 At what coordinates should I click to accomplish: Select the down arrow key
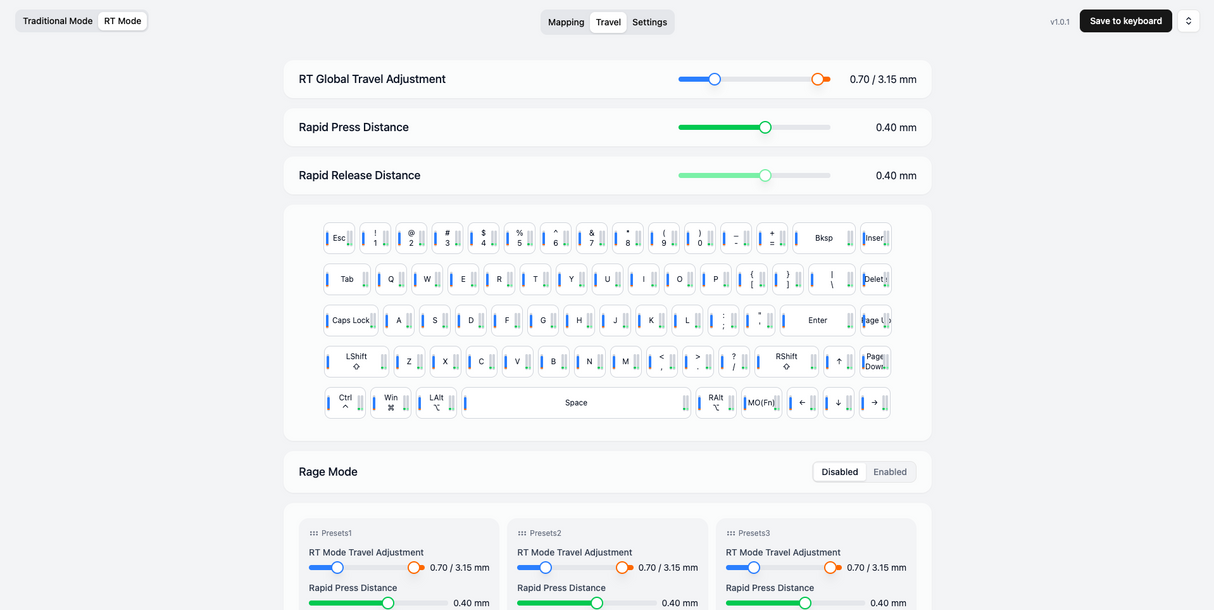tap(838, 403)
